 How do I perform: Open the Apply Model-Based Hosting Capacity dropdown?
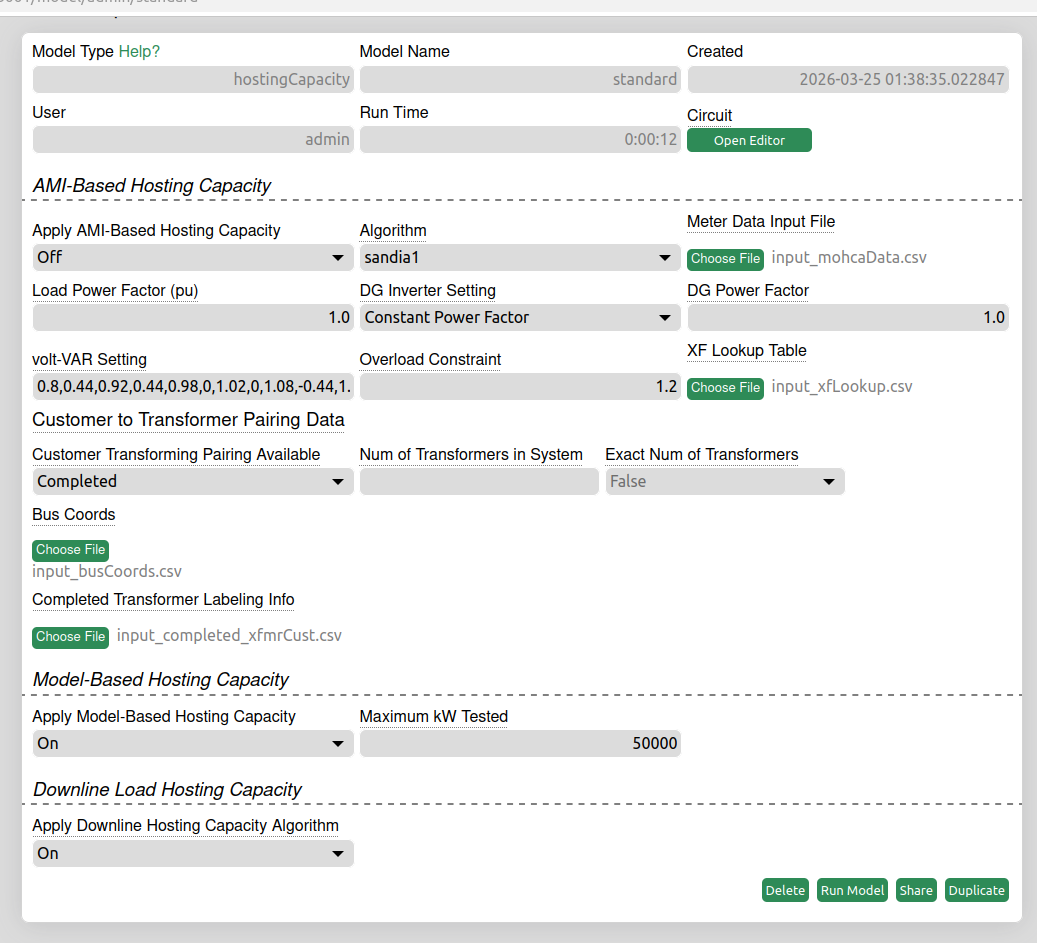click(193, 743)
